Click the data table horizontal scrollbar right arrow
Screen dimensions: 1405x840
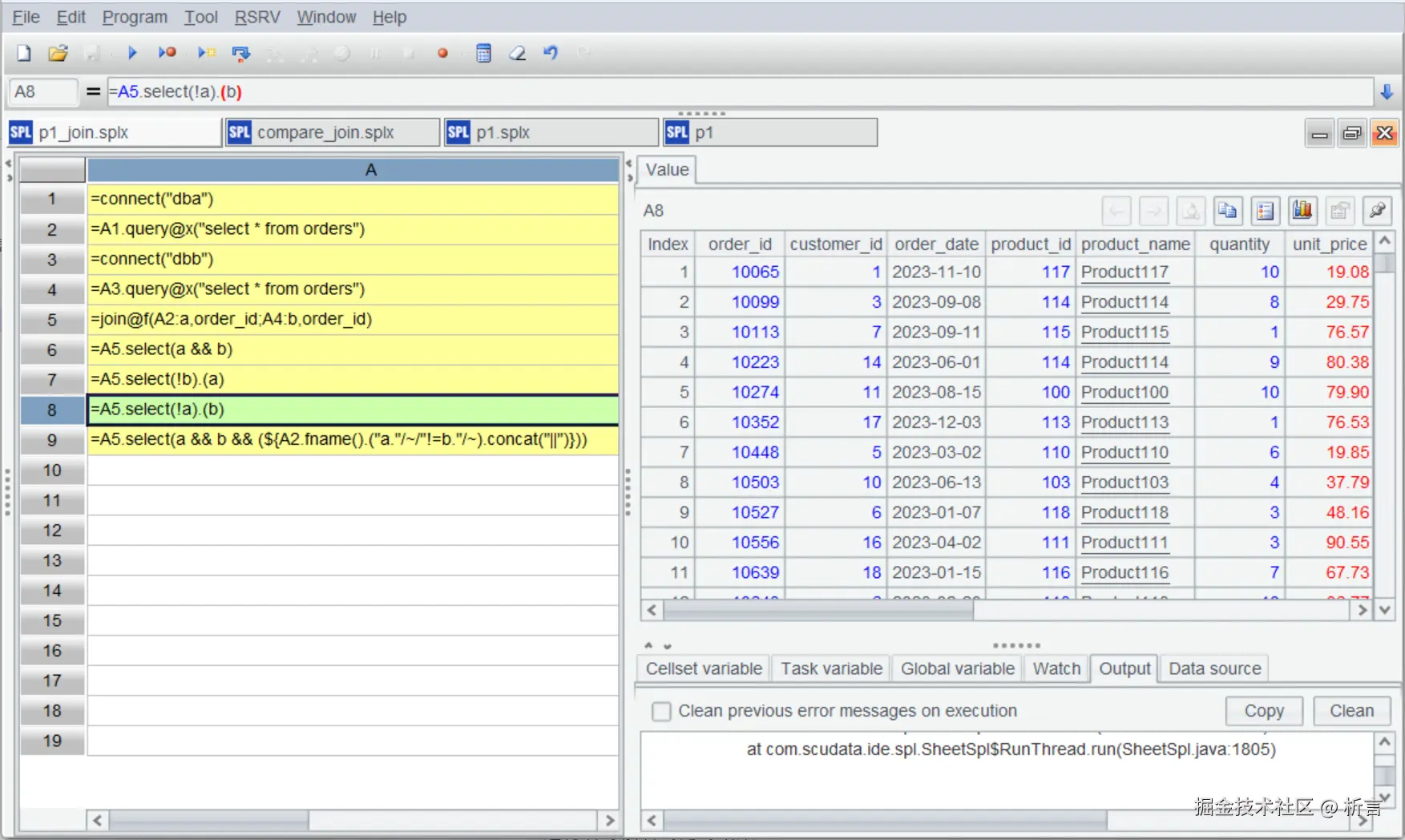(1361, 610)
